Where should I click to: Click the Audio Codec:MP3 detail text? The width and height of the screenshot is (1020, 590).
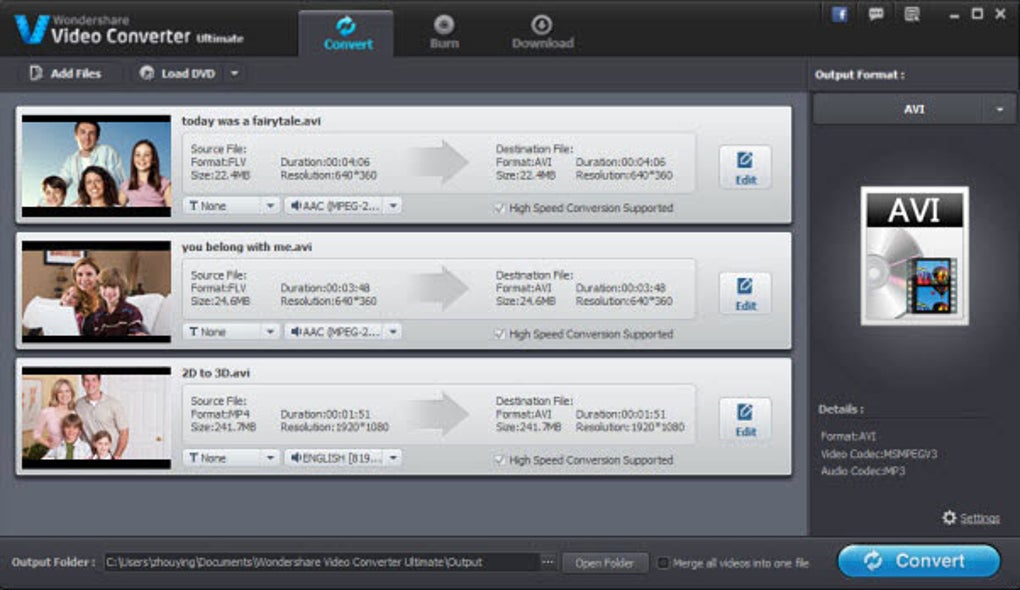(863, 471)
